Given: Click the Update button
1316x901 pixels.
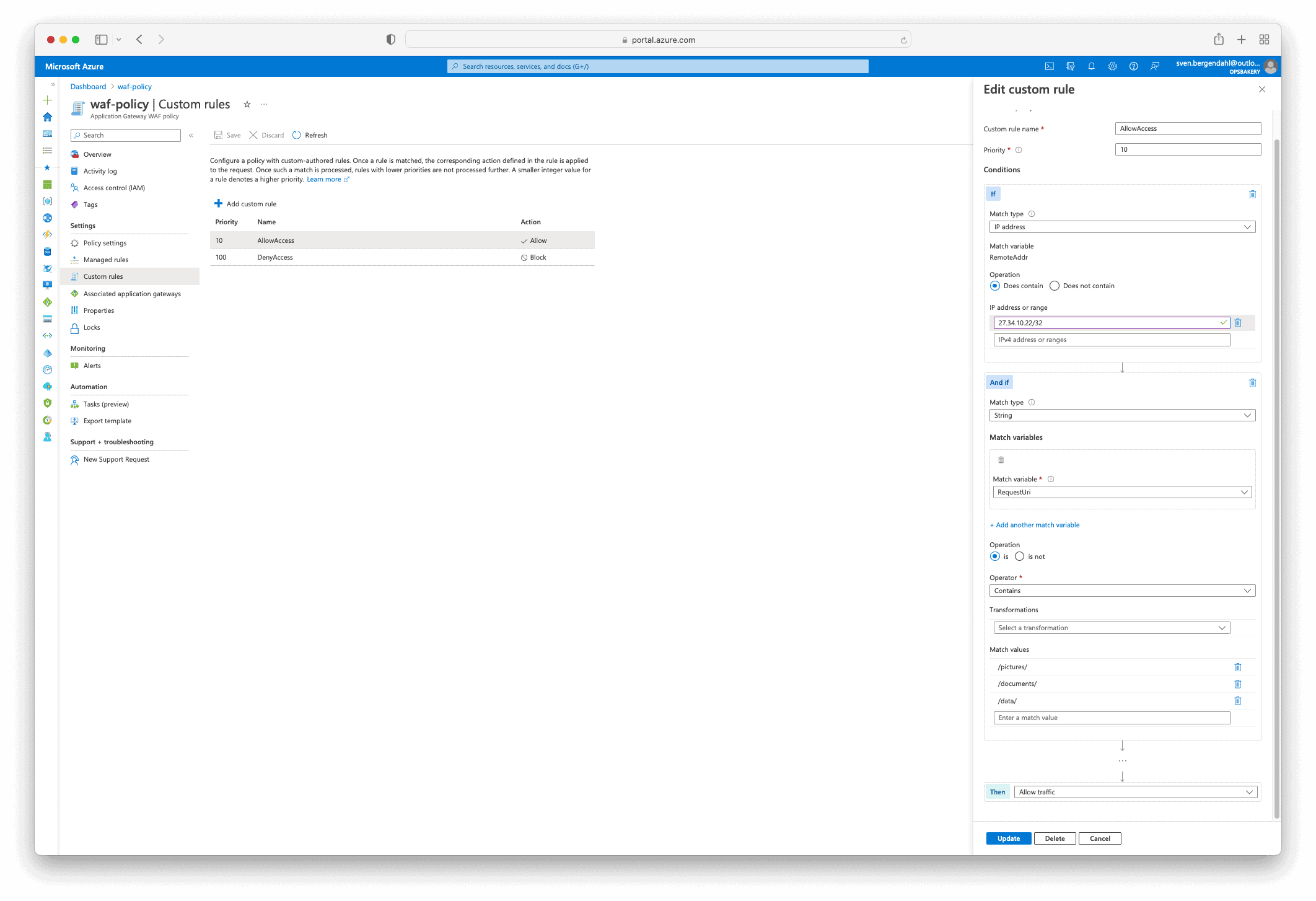Looking at the screenshot, I should pyautogui.click(x=1008, y=839).
